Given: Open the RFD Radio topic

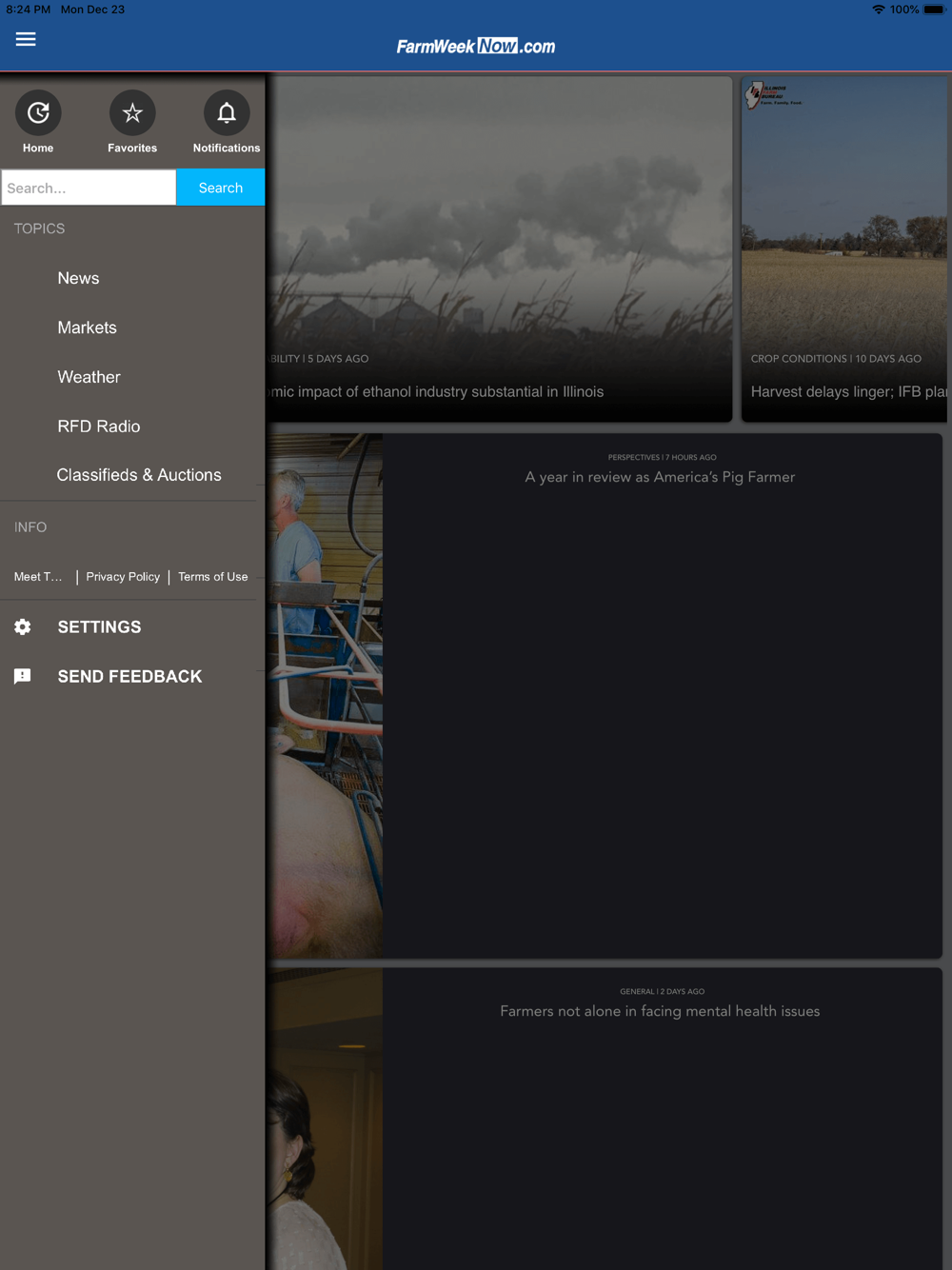Looking at the screenshot, I should (99, 427).
